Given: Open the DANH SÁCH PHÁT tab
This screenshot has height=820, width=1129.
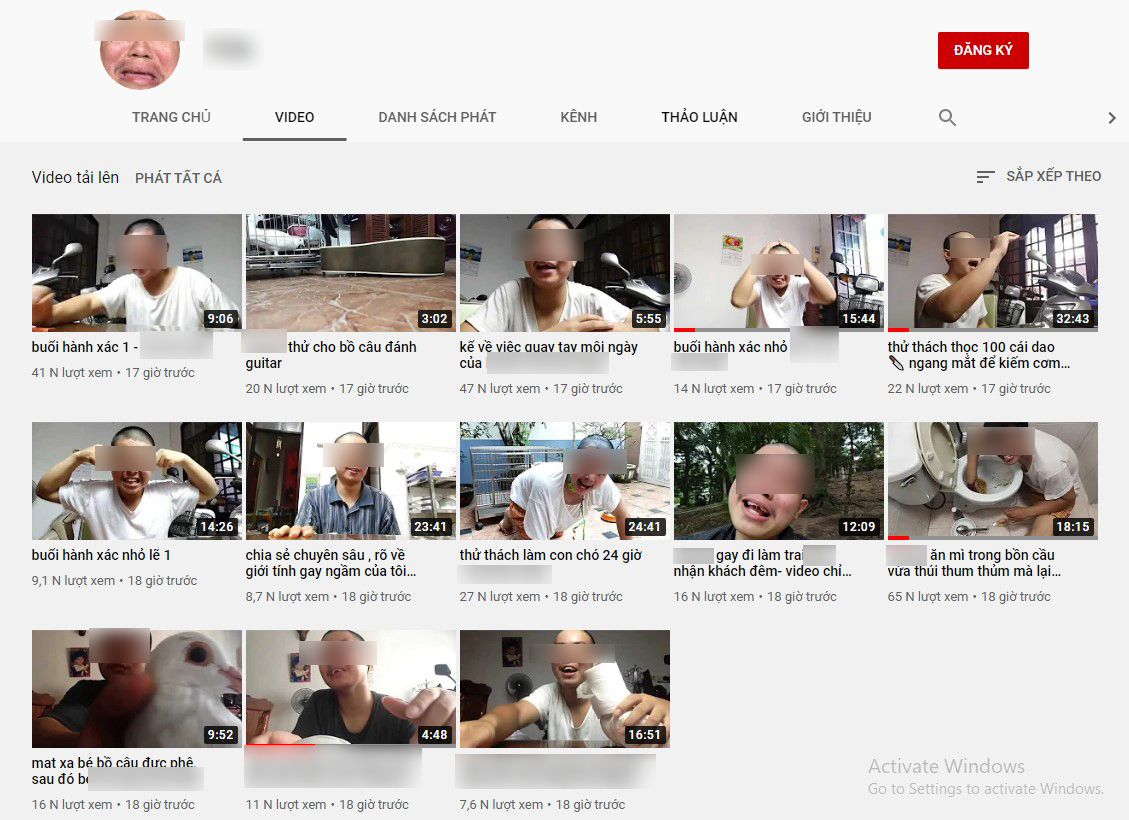Looking at the screenshot, I should click(x=437, y=116).
